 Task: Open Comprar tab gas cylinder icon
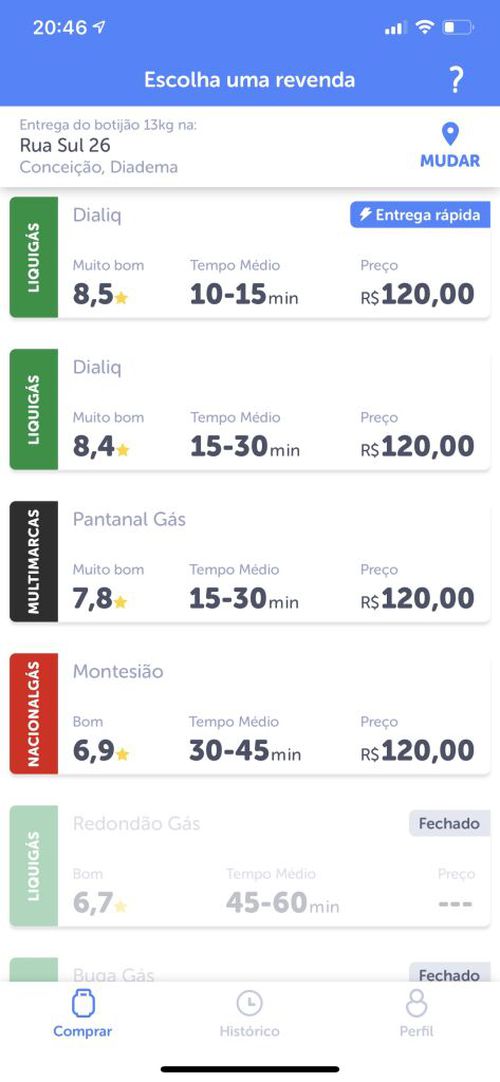point(83,1003)
